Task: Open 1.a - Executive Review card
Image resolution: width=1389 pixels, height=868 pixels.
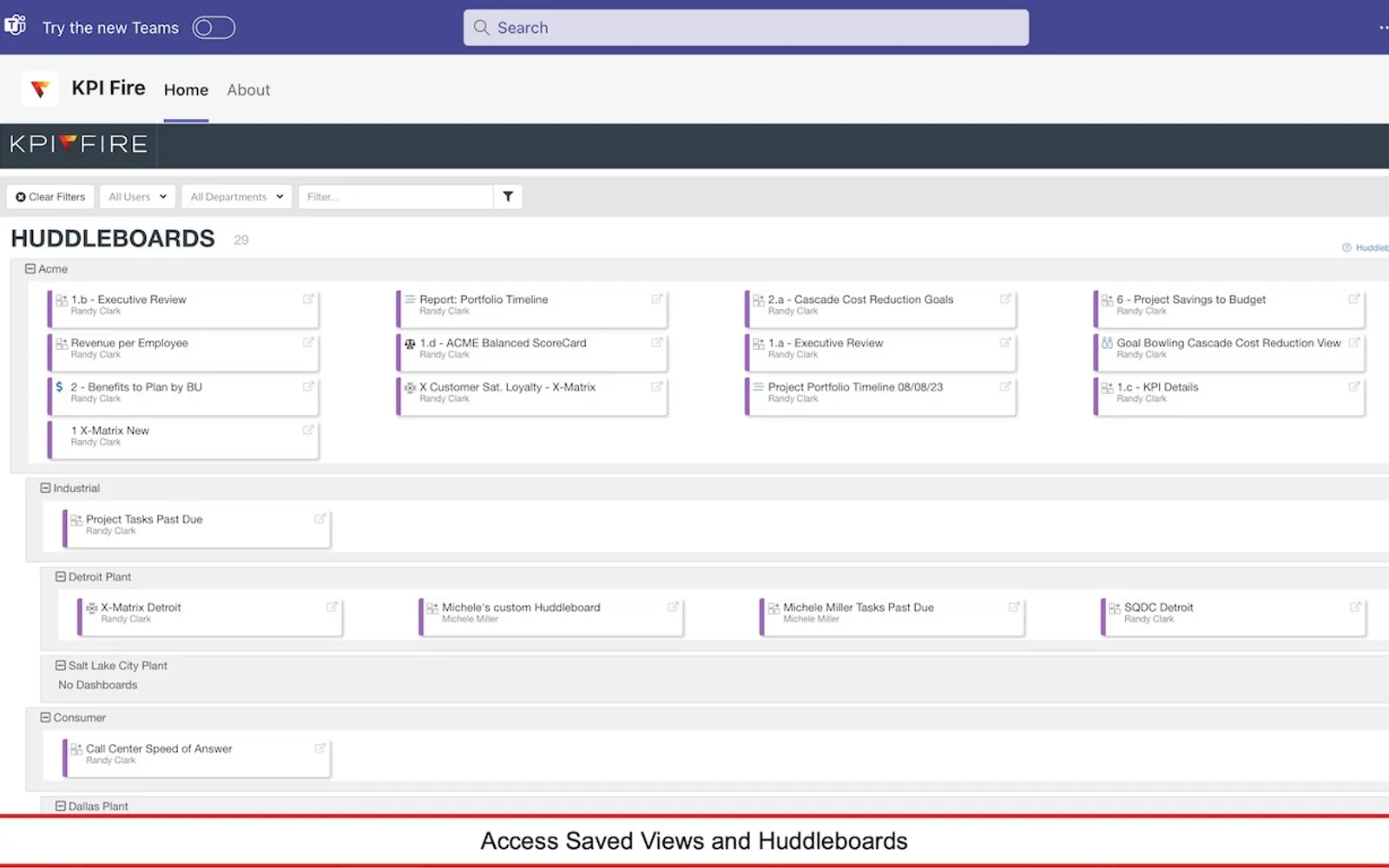Action: (x=880, y=352)
